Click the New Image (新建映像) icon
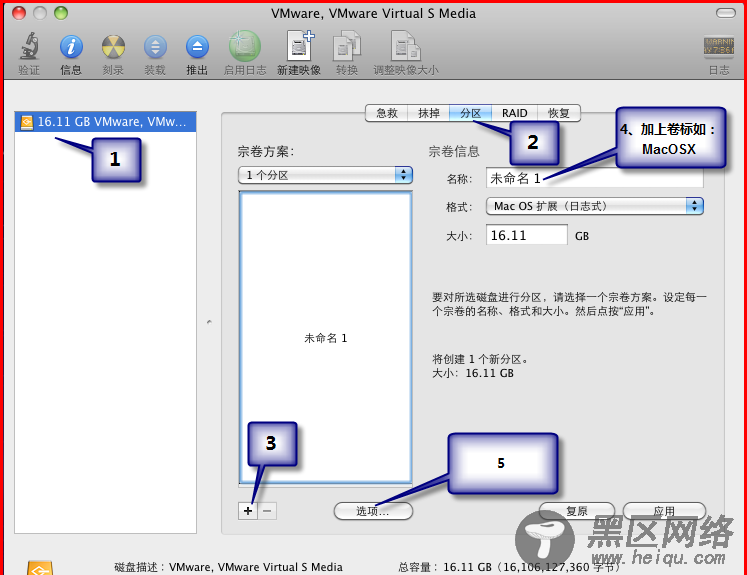The height and width of the screenshot is (575, 747). 299,47
